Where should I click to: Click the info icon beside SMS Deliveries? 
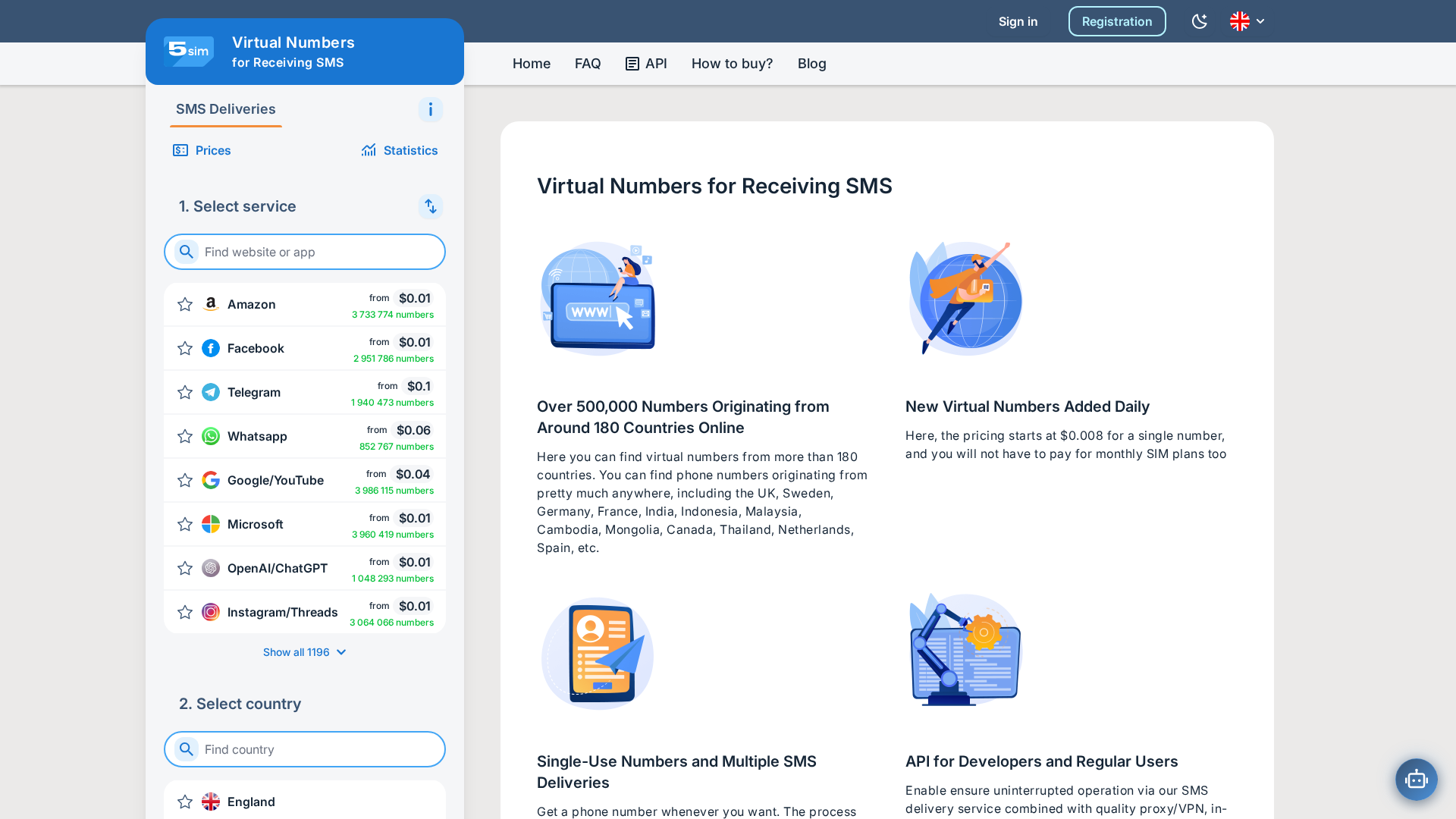[431, 110]
